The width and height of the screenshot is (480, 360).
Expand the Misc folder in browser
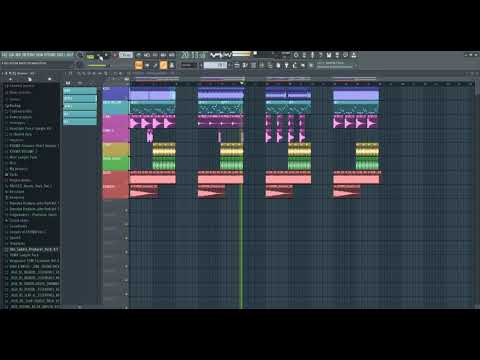point(13,163)
